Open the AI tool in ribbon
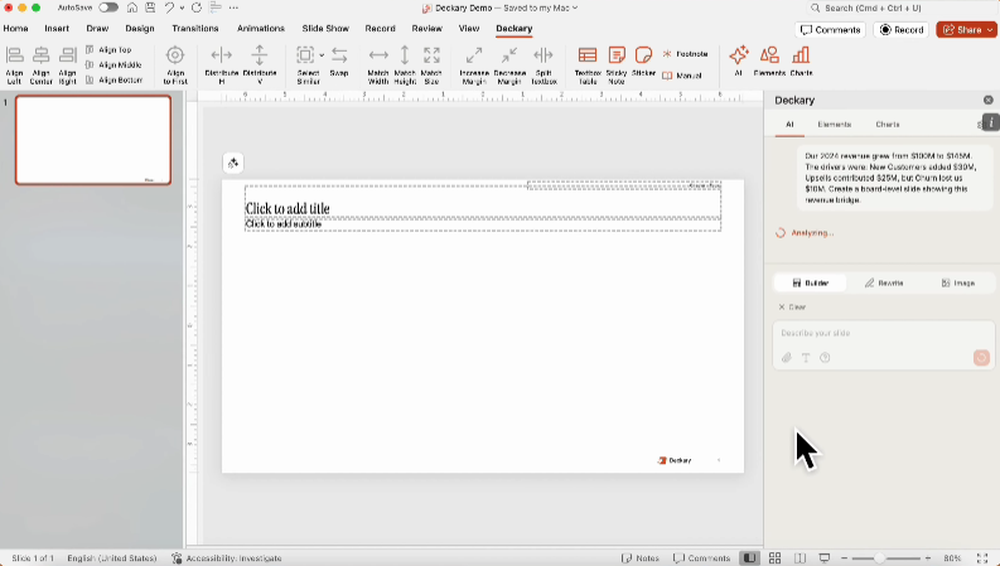 tap(739, 61)
